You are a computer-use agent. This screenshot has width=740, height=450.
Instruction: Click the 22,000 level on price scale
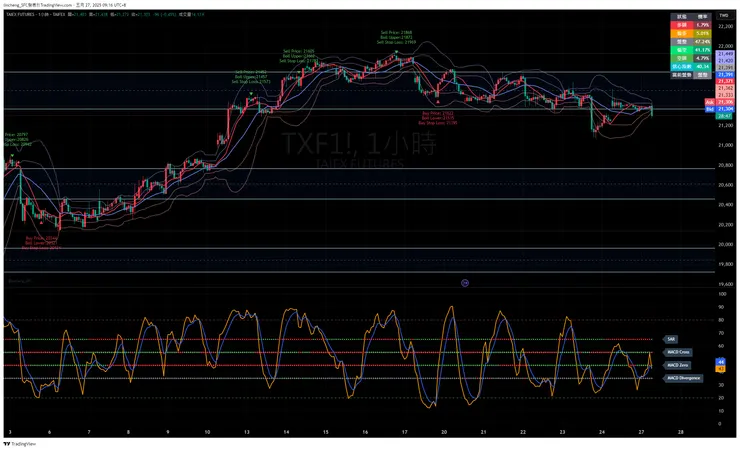[726, 46]
